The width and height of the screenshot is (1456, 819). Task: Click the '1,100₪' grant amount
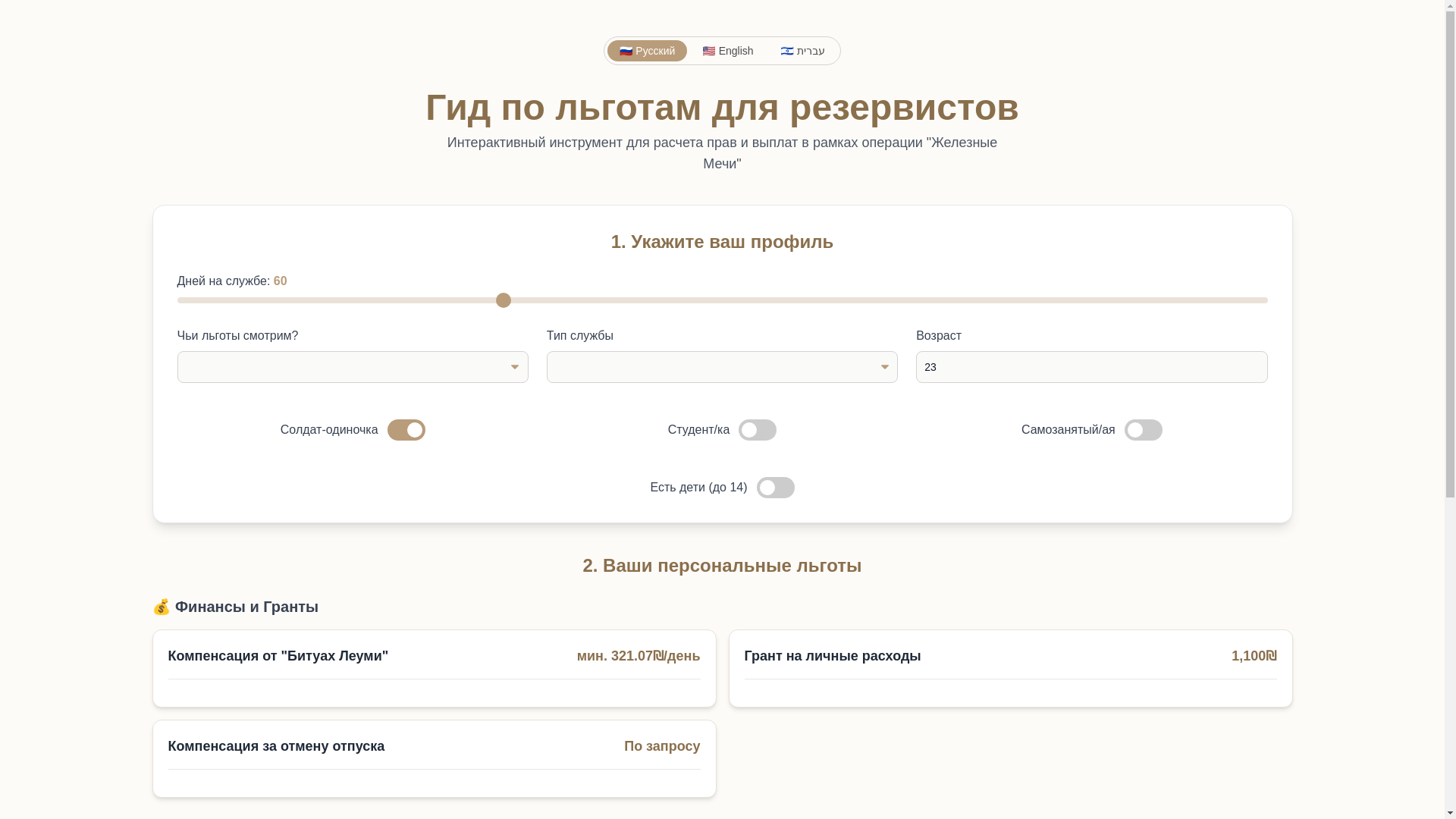pos(1254,656)
